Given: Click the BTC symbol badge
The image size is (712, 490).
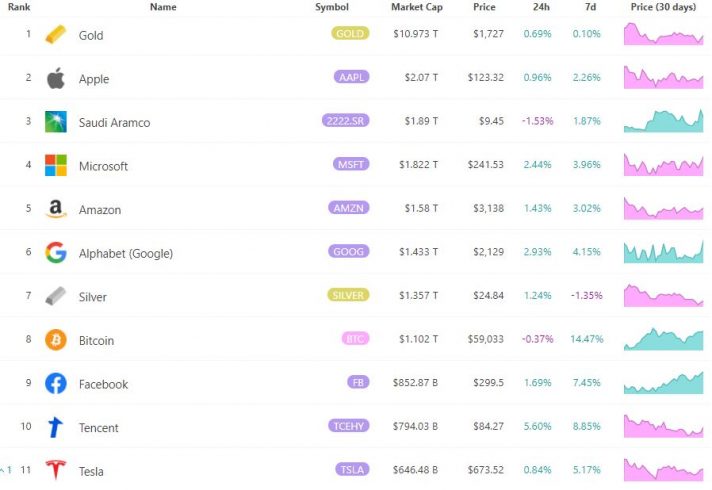Looking at the screenshot, I should coord(355,339).
